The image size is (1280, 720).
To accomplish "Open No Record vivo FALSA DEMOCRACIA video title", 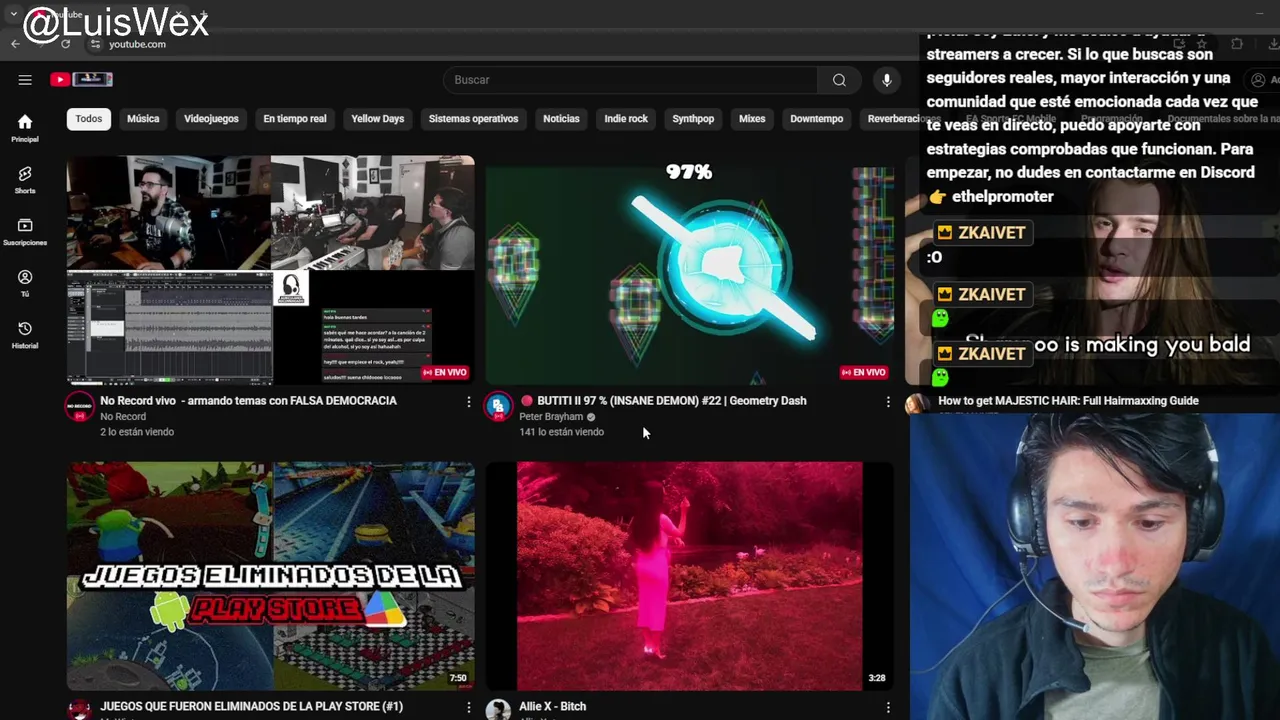I will (x=248, y=401).
